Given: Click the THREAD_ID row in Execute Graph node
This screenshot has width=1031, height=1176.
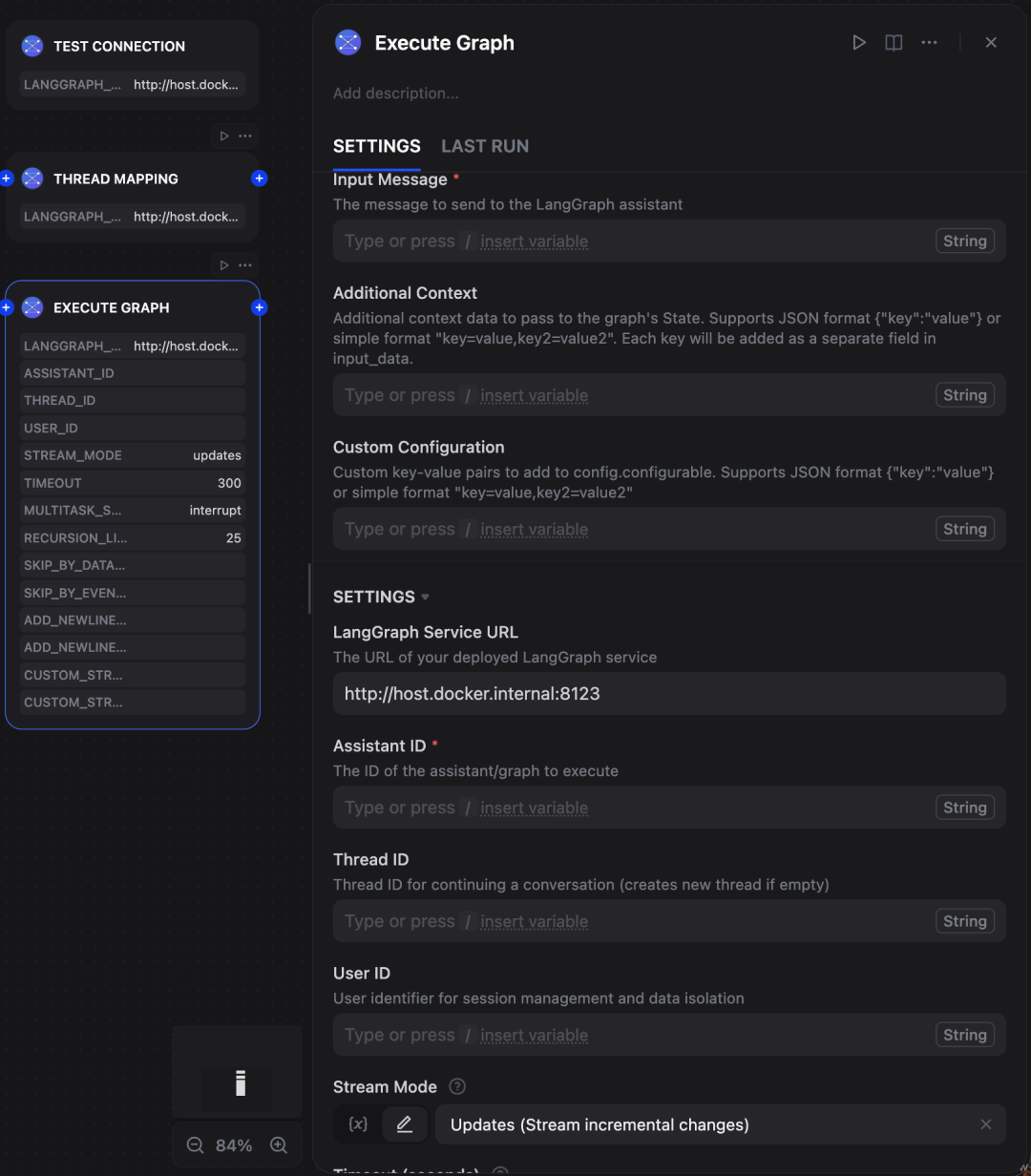Looking at the screenshot, I should 133,400.
